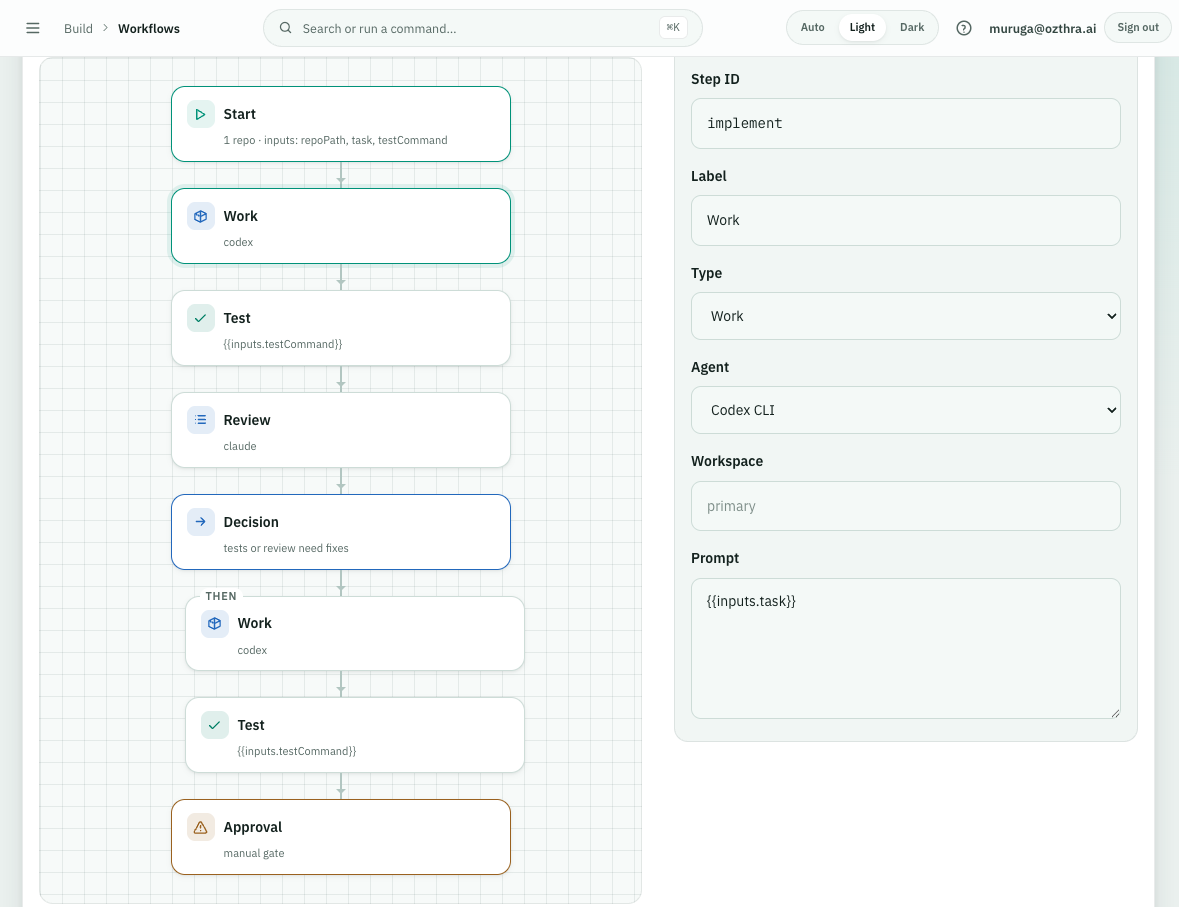The image size is (1179, 907).
Task: Click the Decision node arrow icon
Action: point(201,522)
